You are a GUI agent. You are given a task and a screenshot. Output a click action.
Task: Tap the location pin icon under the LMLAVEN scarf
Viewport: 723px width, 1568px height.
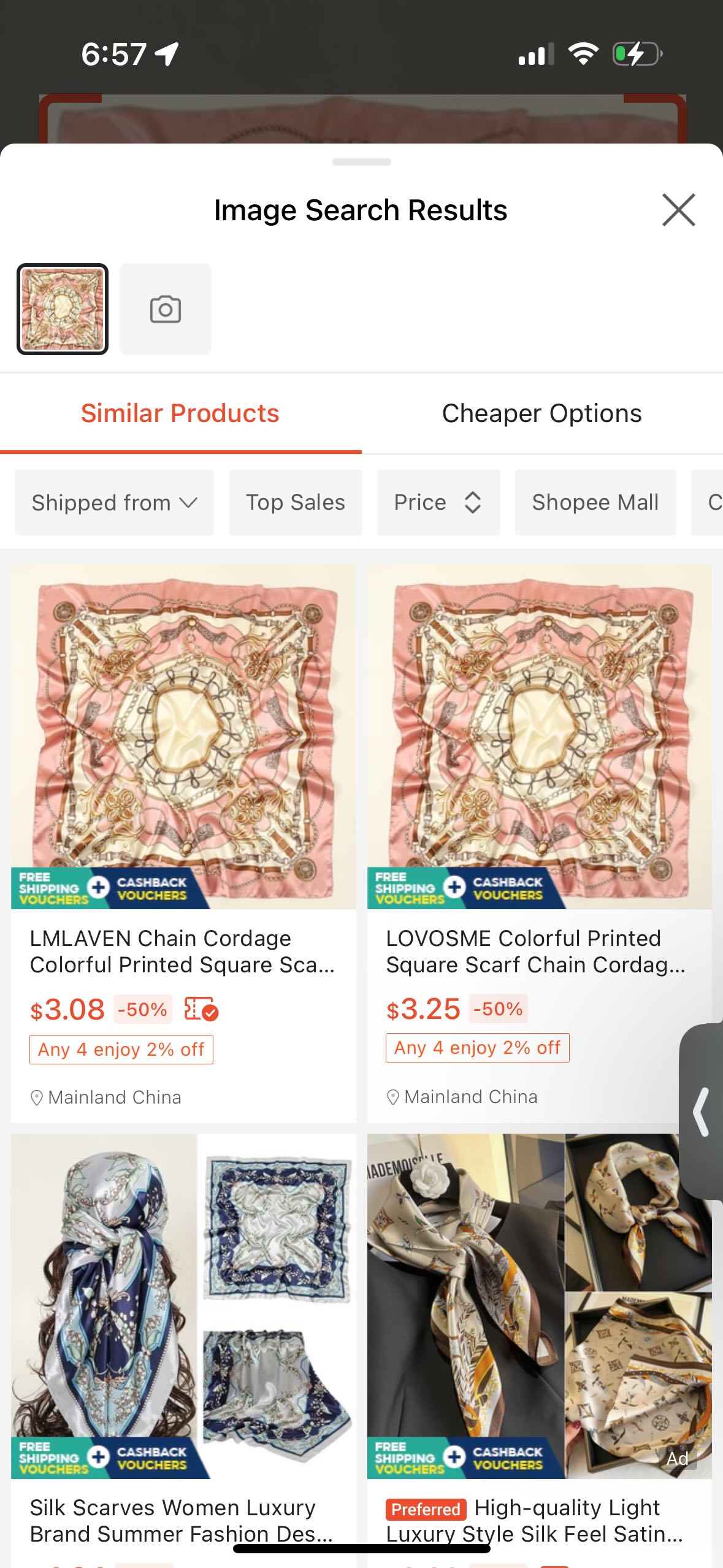tap(37, 1097)
